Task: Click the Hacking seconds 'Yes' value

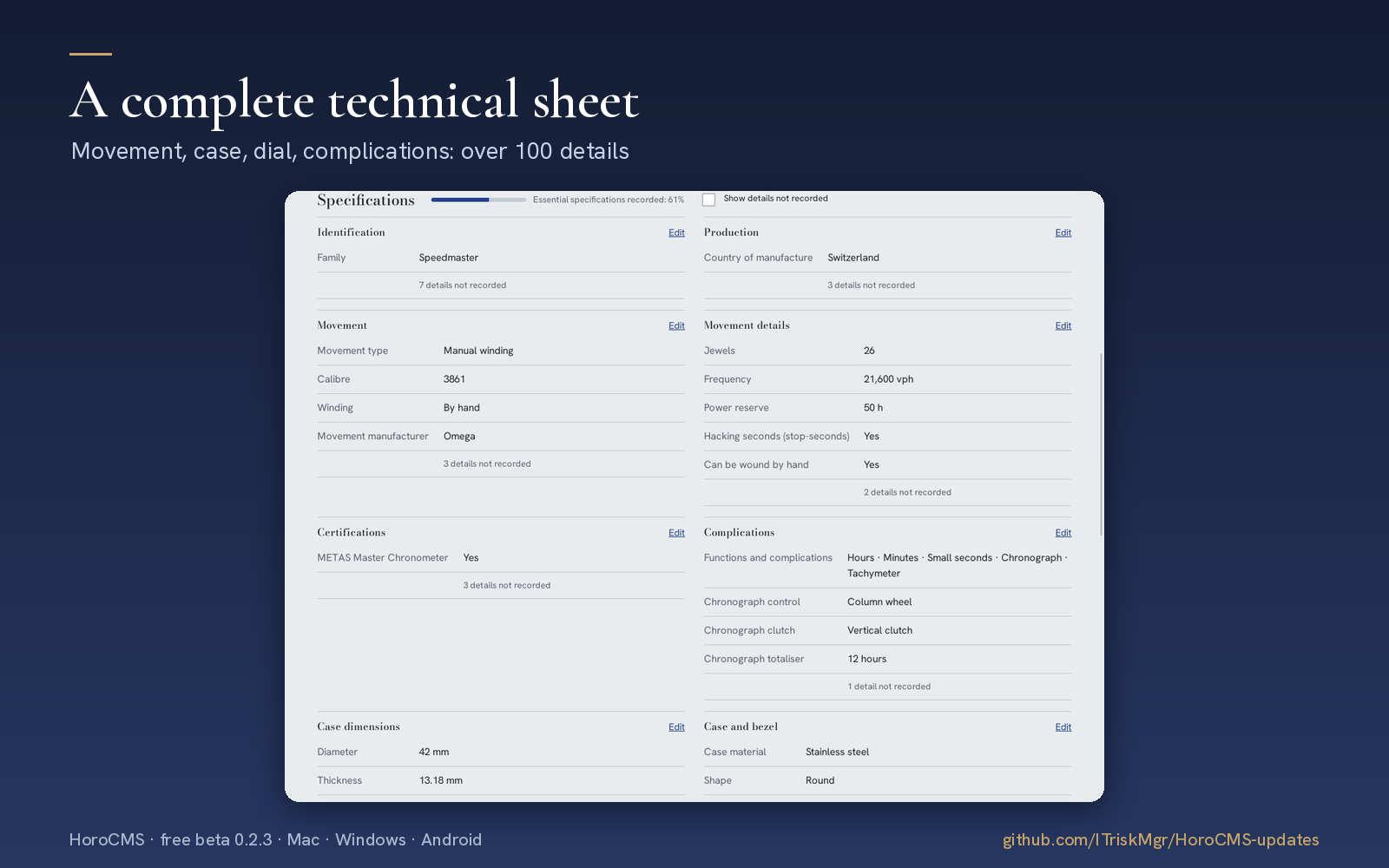Action: pos(872,437)
